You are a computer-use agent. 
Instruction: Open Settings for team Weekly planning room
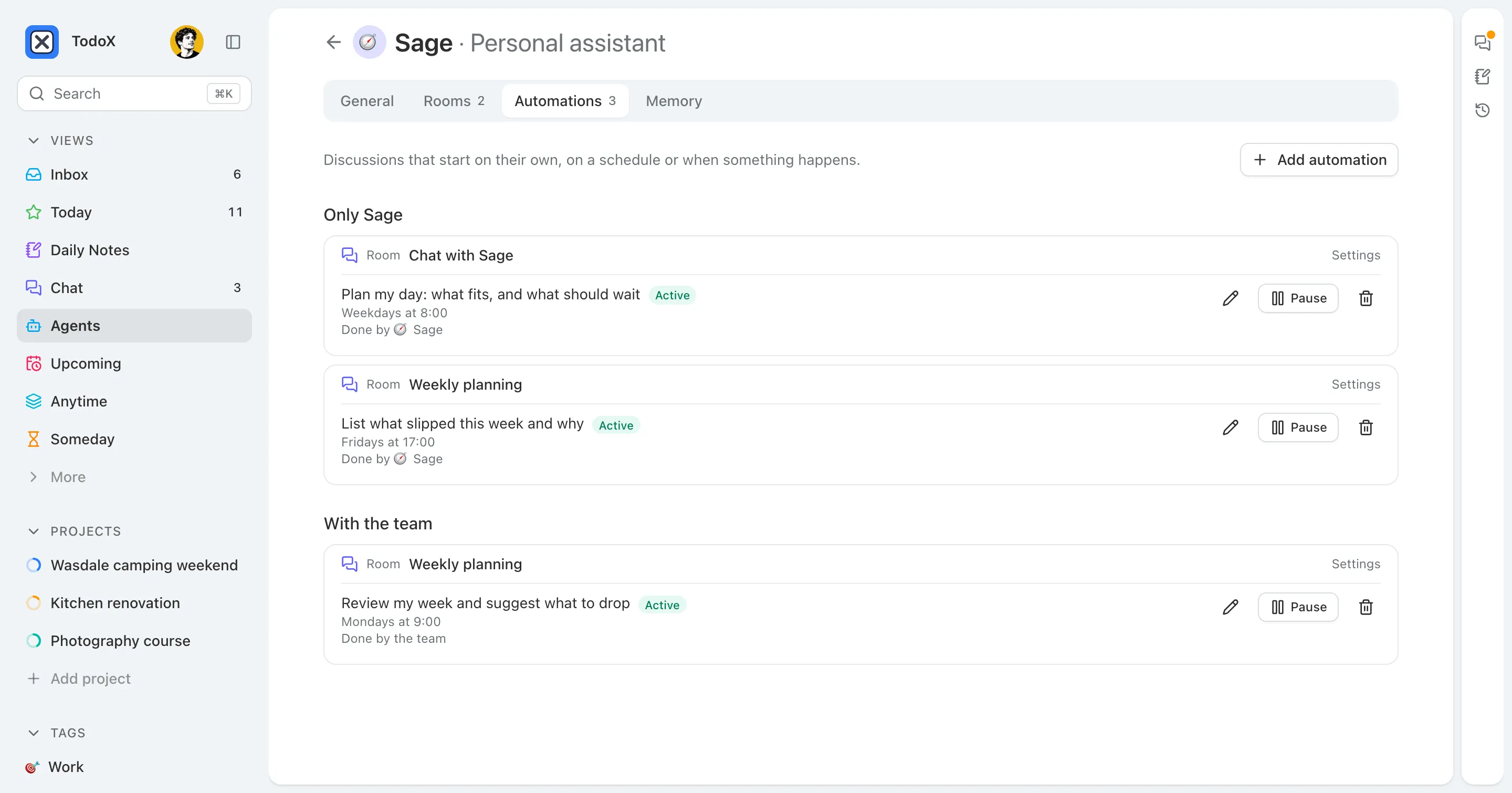click(x=1355, y=564)
